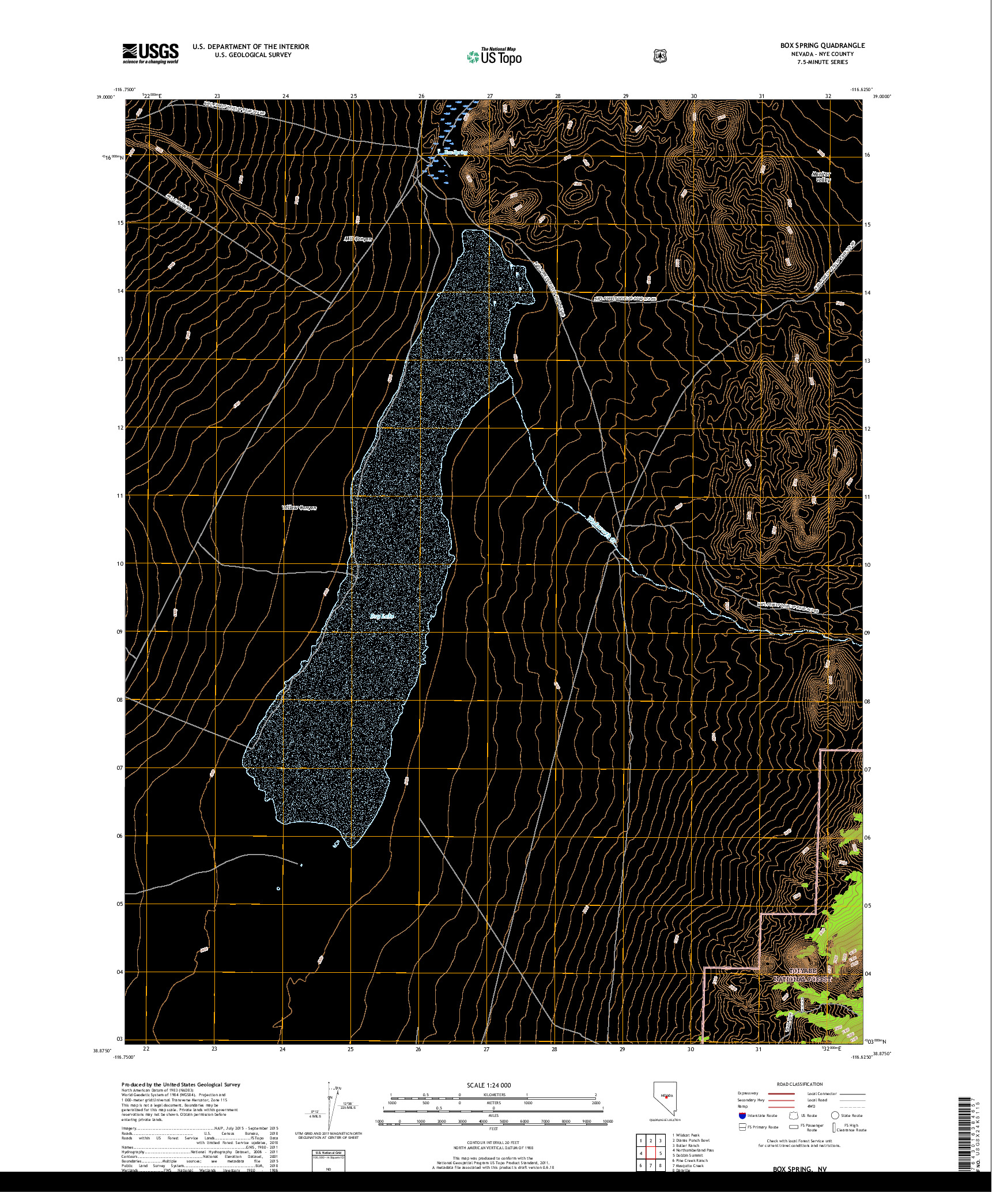The width and height of the screenshot is (996, 1204).
Task: Click the 4WD dashed line sample
Action: click(852, 1107)
